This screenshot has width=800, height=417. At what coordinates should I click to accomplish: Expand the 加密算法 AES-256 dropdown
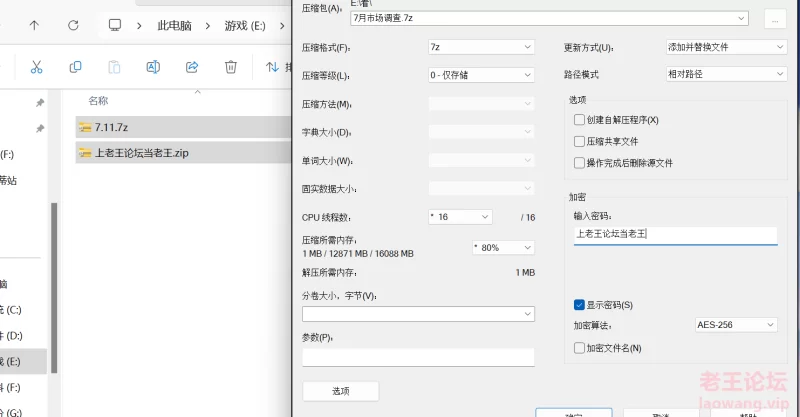[x=735, y=325]
